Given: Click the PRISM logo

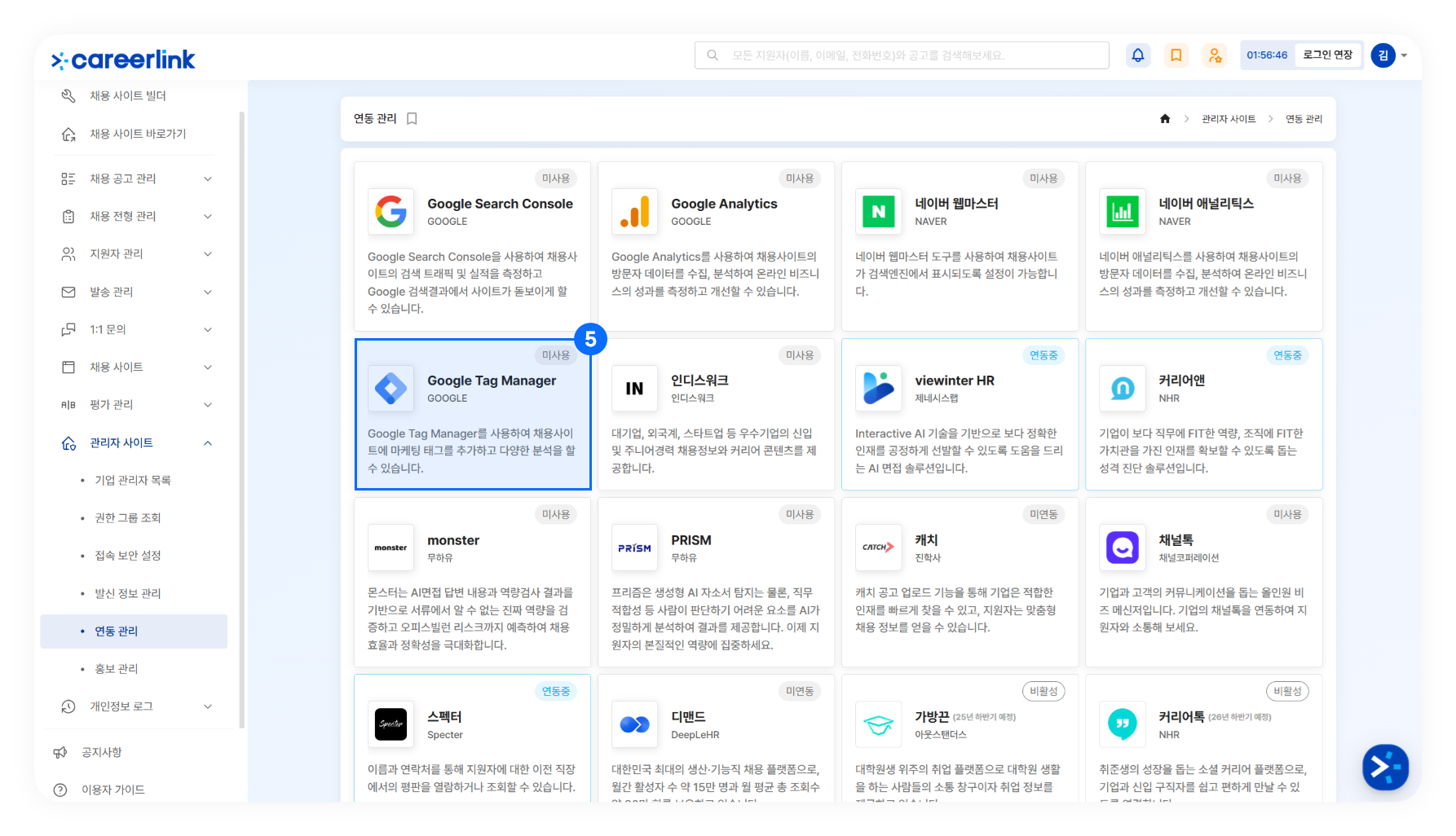Looking at the screenshot, I should (635, 548).
